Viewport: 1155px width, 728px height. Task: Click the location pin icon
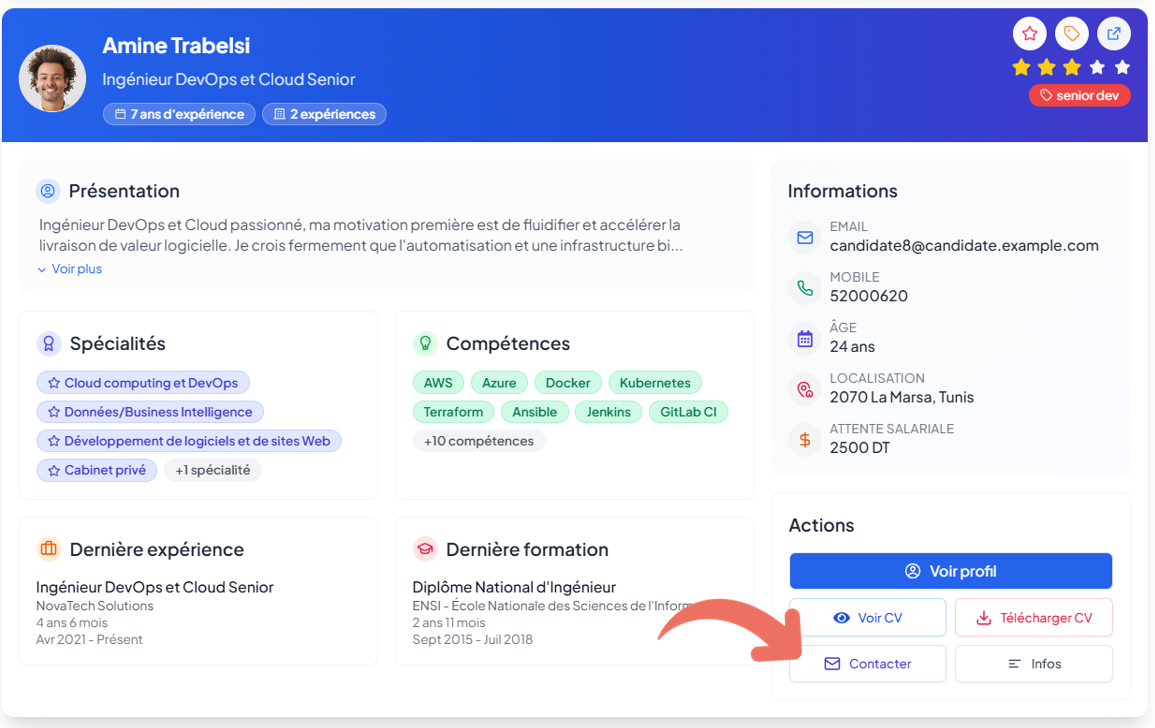click(x=805, y=389)
